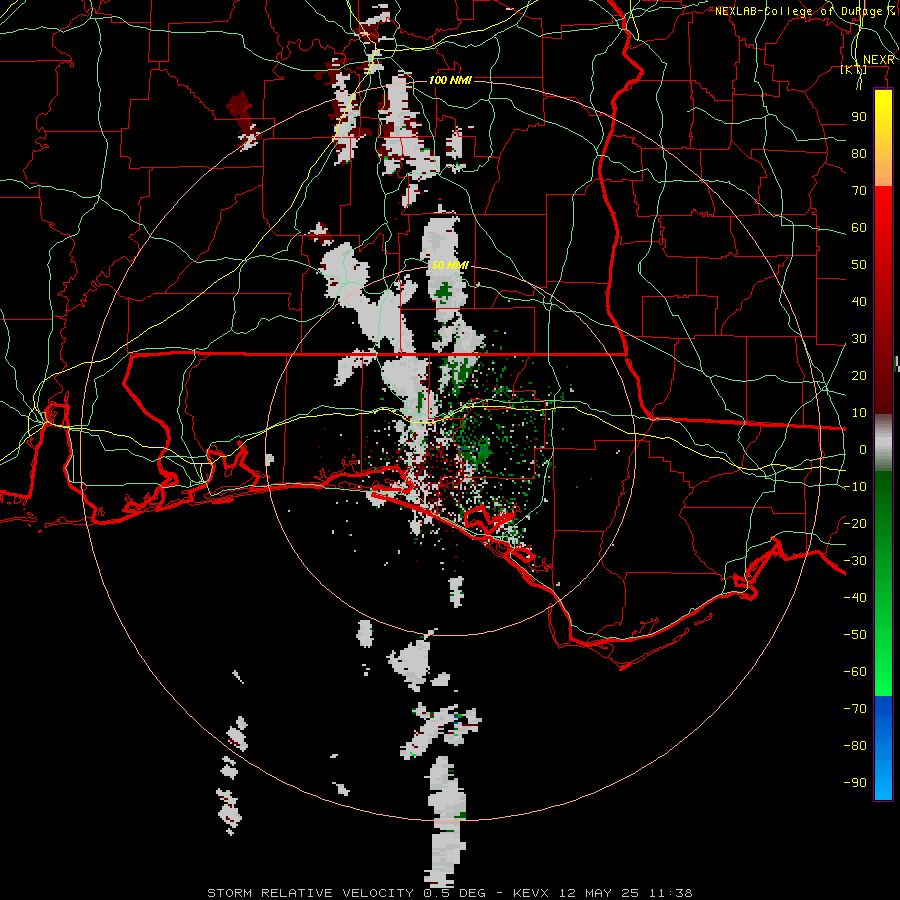
Task: Click the 50 value on the velocity scale
Action: point(859,265)
